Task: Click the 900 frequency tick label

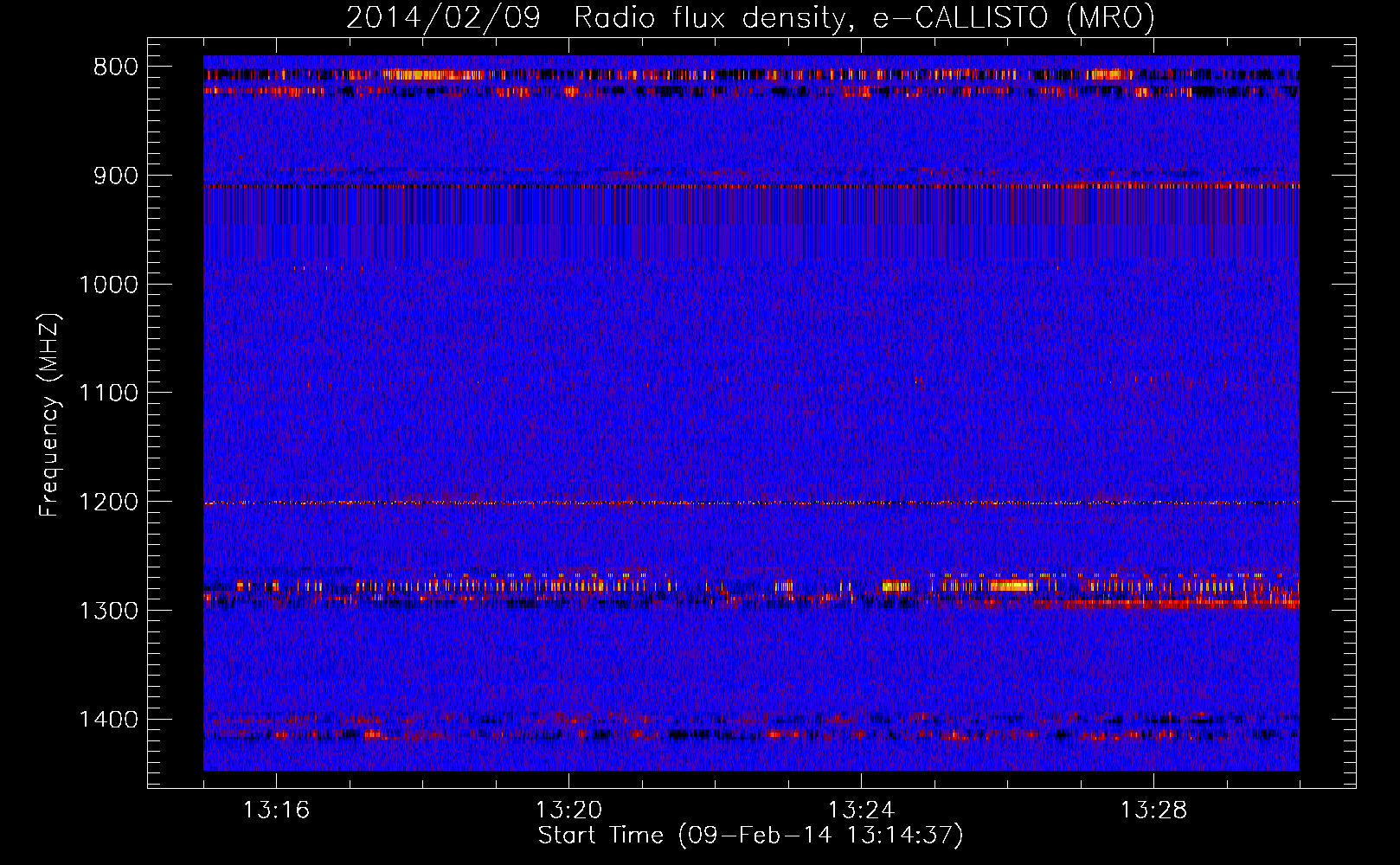Action: [x=116, y=176]
